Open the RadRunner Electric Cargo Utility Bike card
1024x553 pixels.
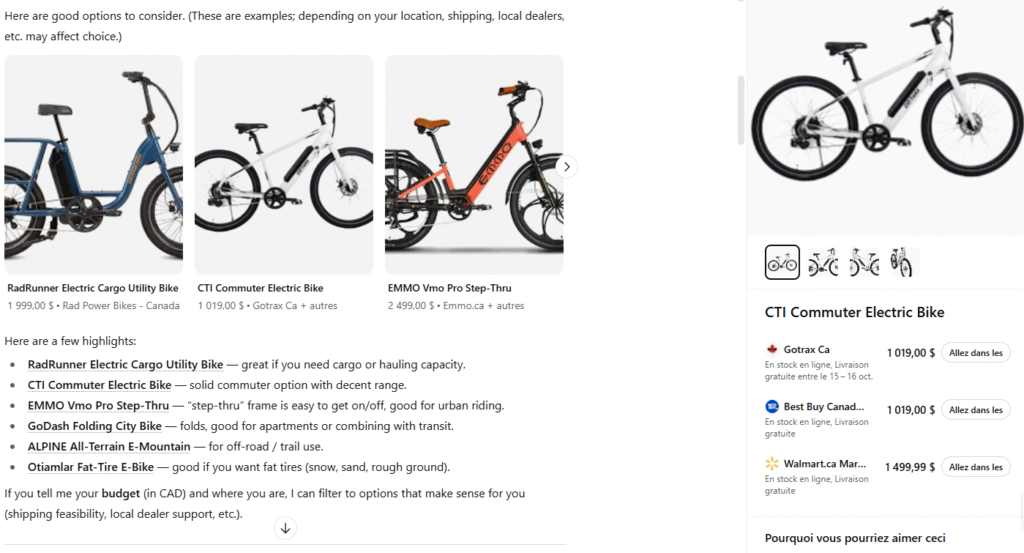point(94,165)
